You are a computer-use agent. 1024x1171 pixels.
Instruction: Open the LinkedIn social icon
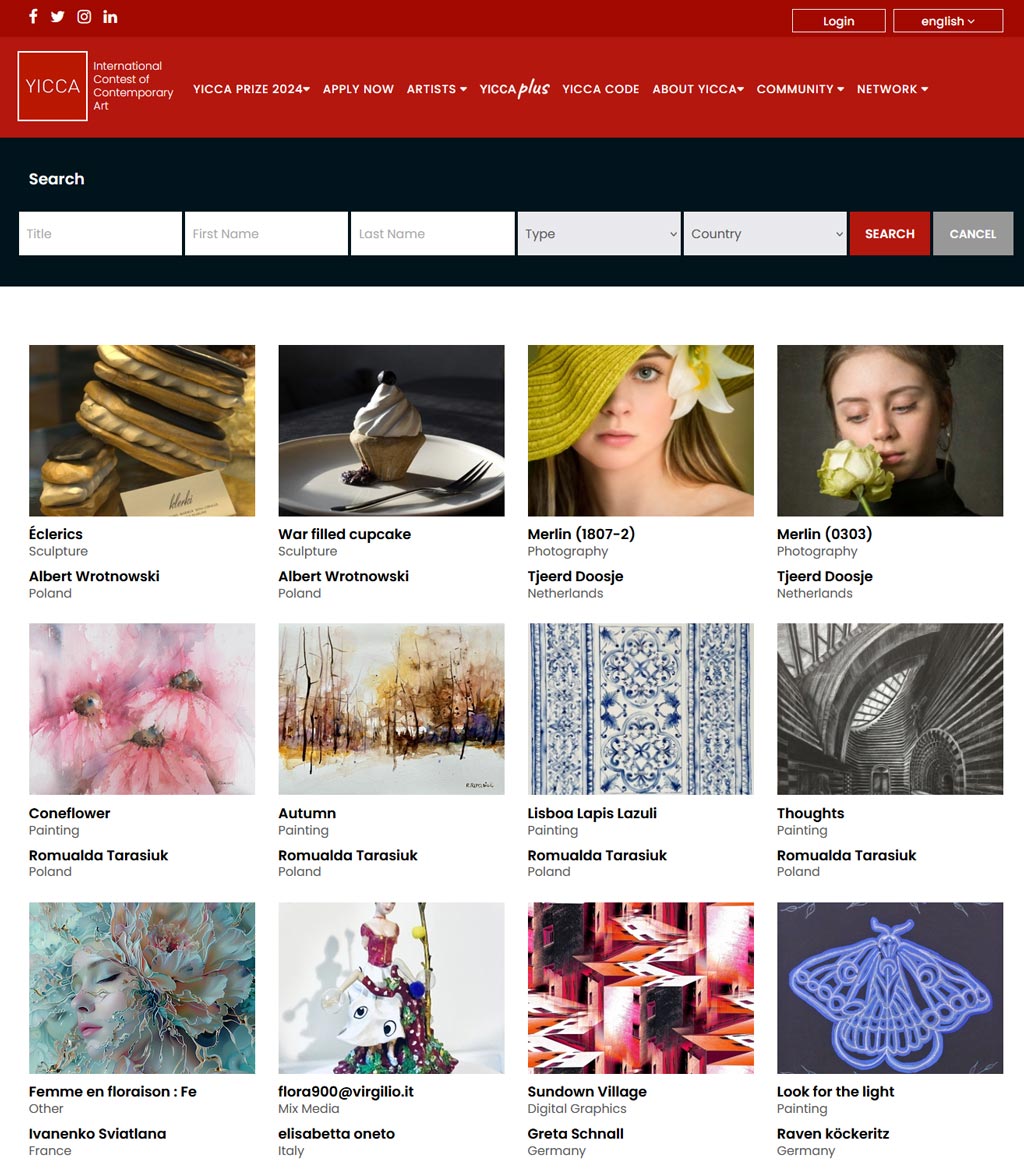tap(110, 16)
